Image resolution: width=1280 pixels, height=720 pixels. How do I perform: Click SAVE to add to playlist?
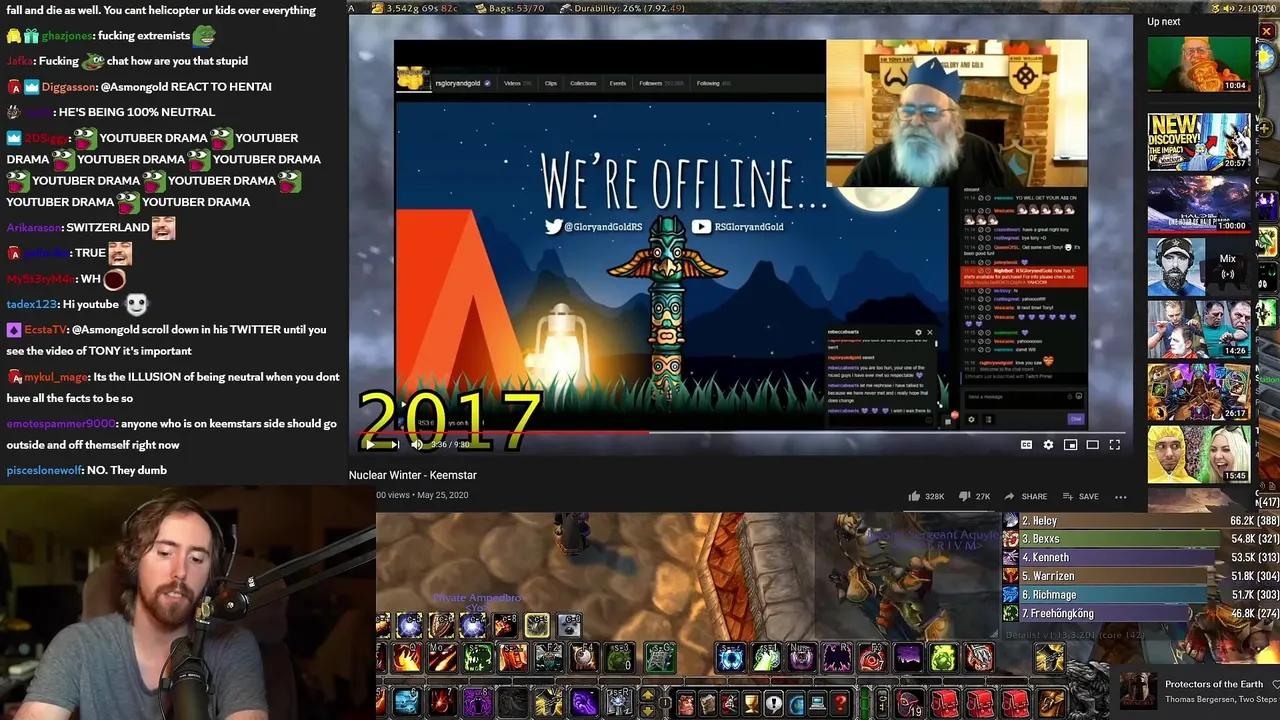(x=1080, y=496)
